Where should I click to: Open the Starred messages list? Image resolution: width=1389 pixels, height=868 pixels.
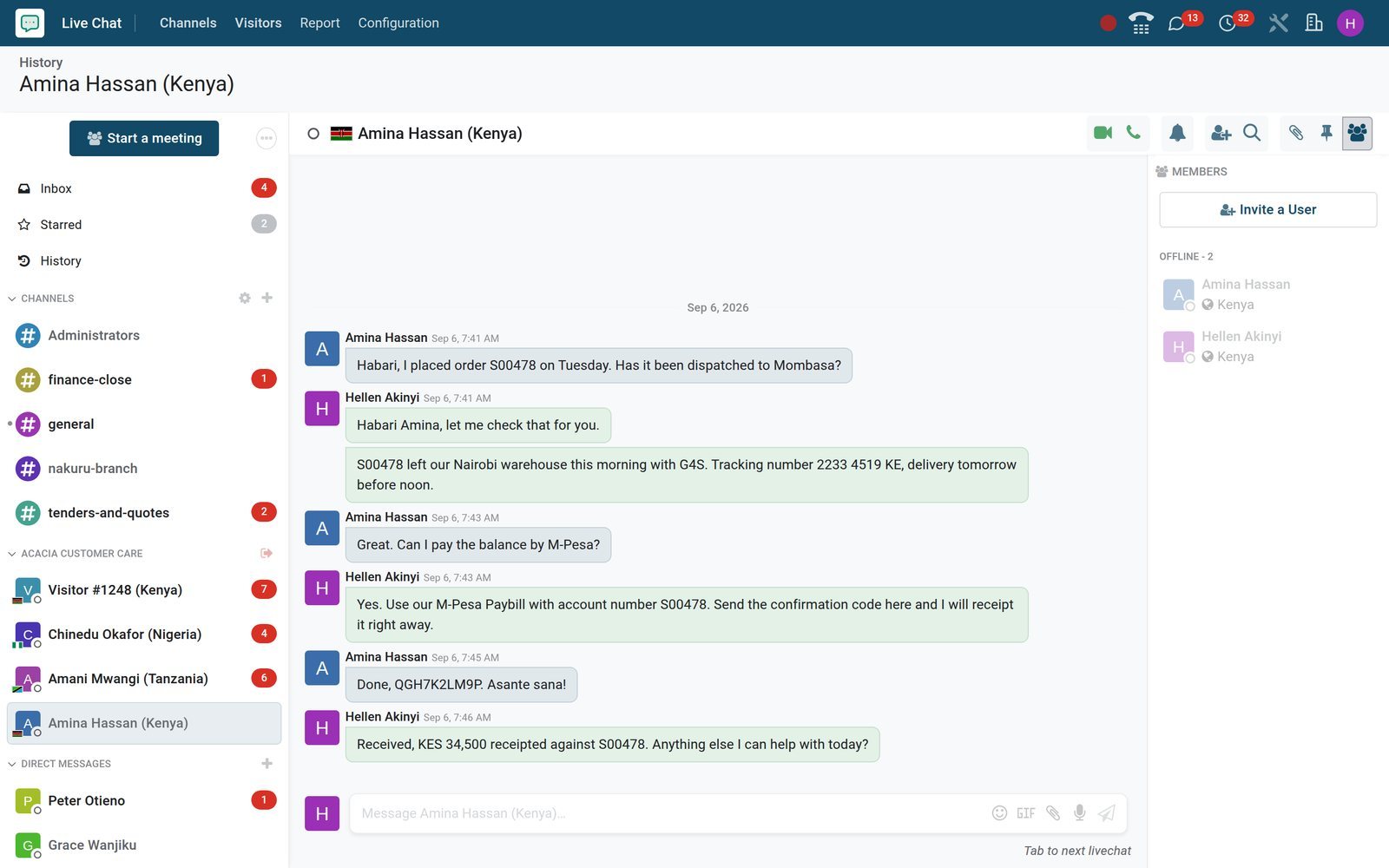click(x=144, y=224)
